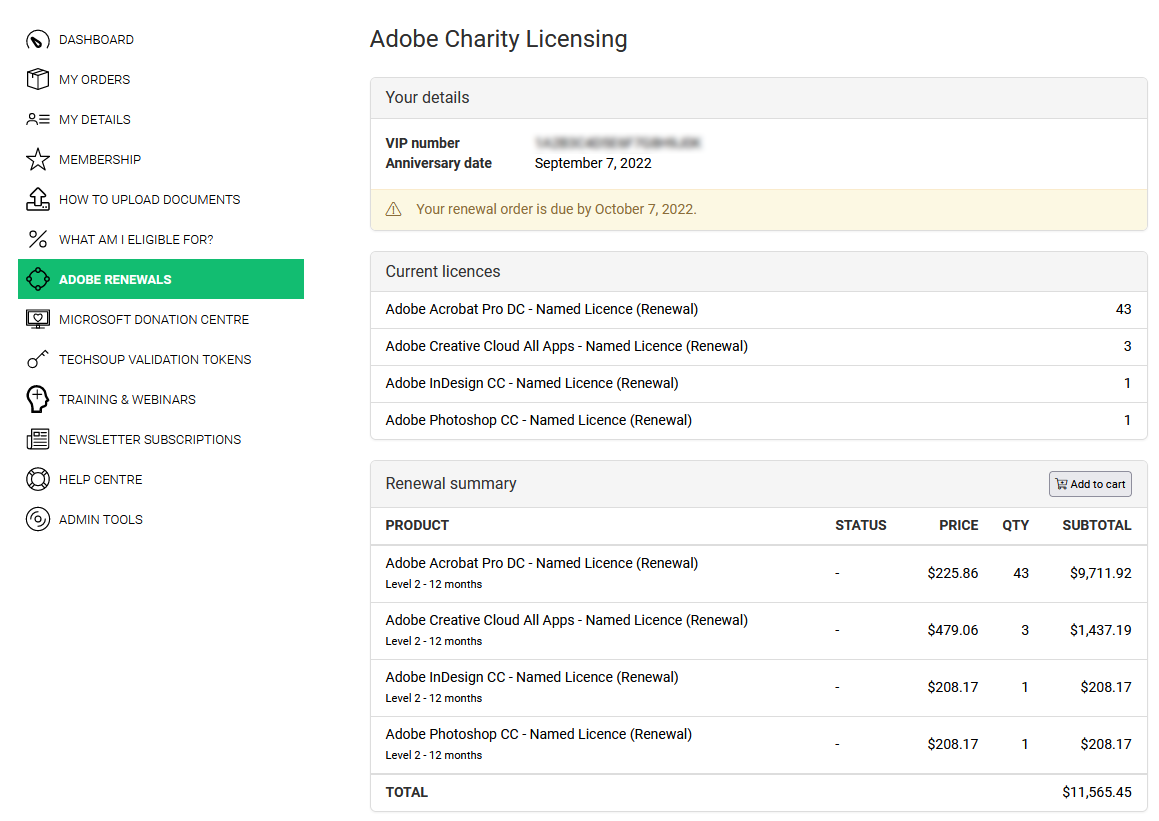
Task: Click InDesign CC row in Current licences
Action: point(758,384)
